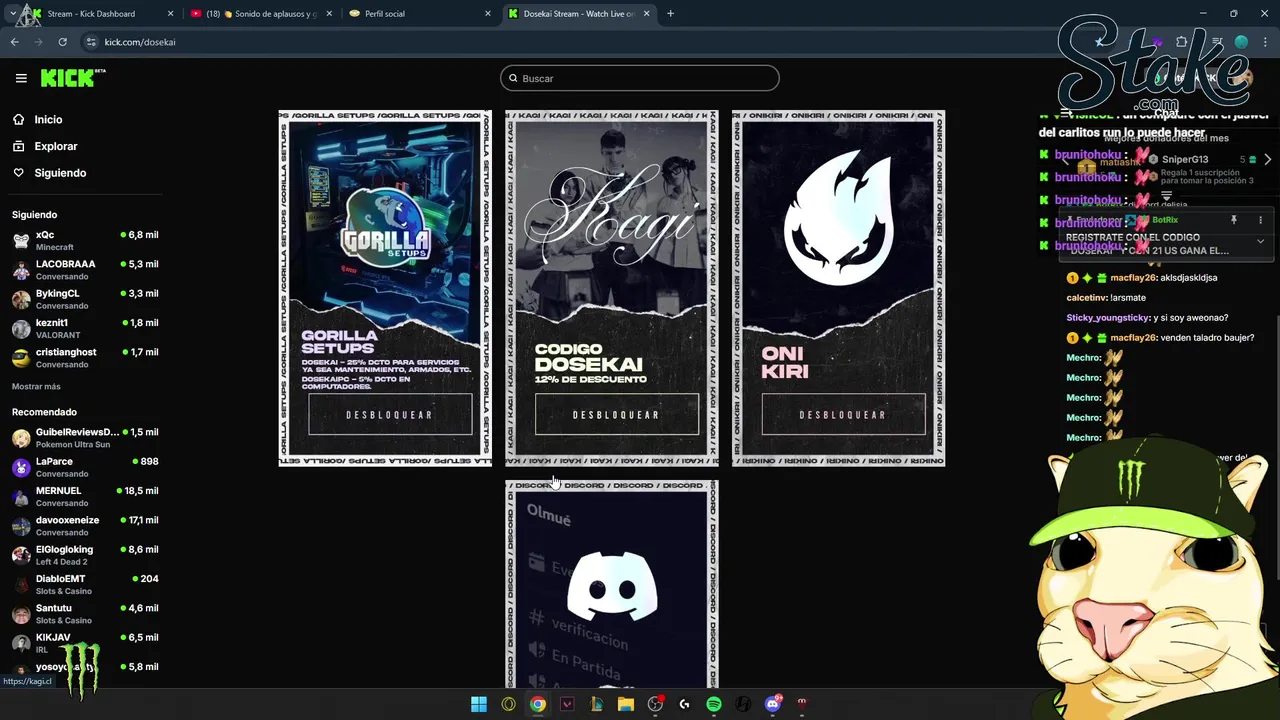The image size is (1280, 720).
Task: Open keznit1 channel
Action: (x=85, y=328)
